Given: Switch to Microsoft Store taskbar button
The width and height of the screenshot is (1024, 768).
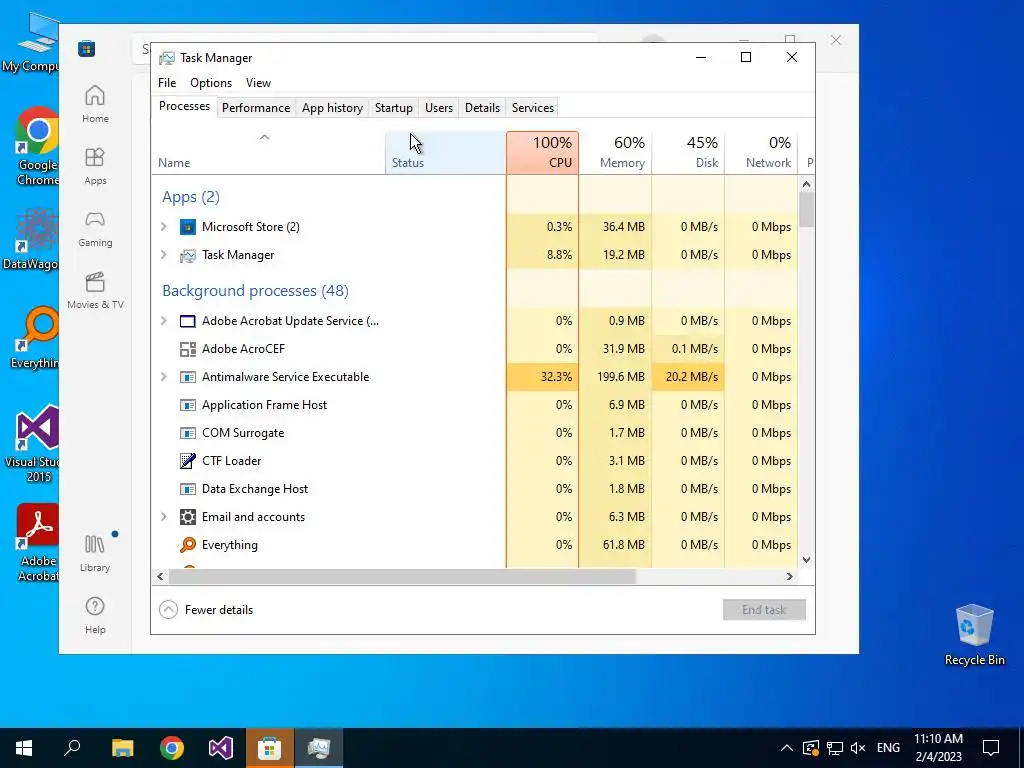Looking at the screenshot, I should [x=270, y=748].
